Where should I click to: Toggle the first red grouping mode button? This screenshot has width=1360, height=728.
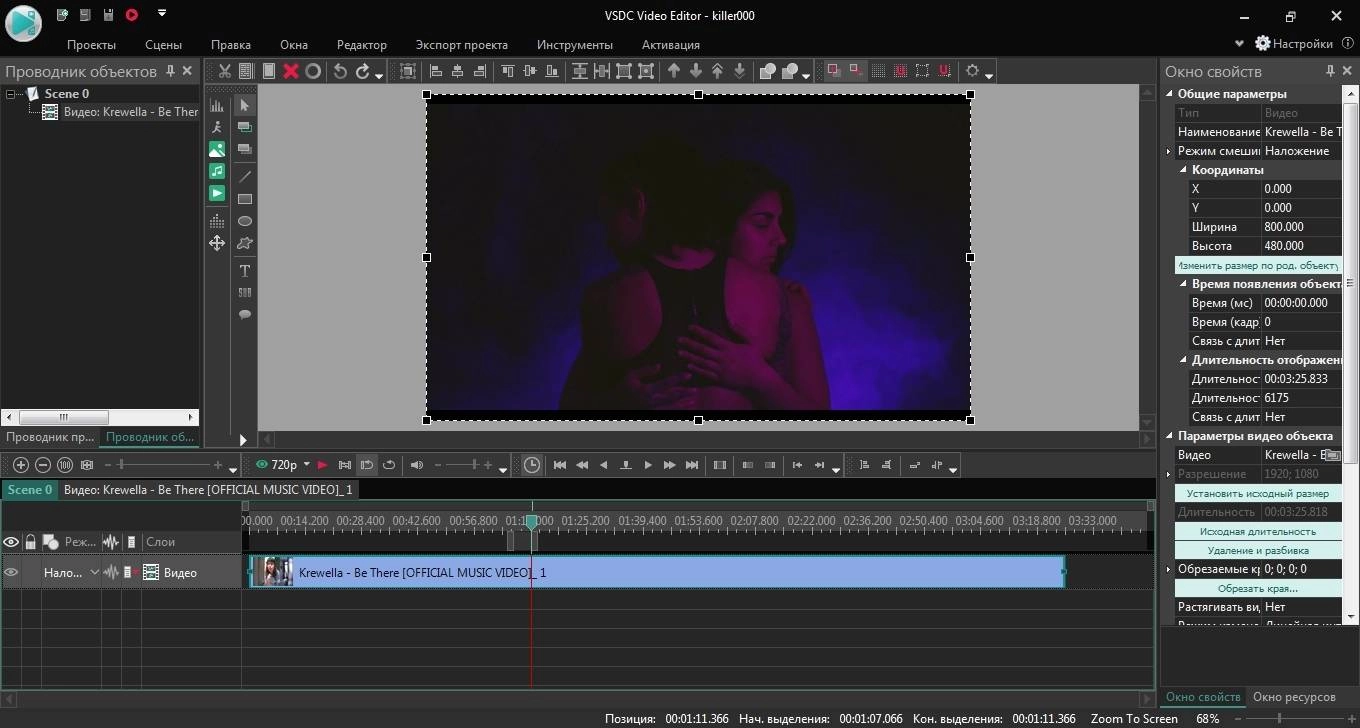click(832, 71)
